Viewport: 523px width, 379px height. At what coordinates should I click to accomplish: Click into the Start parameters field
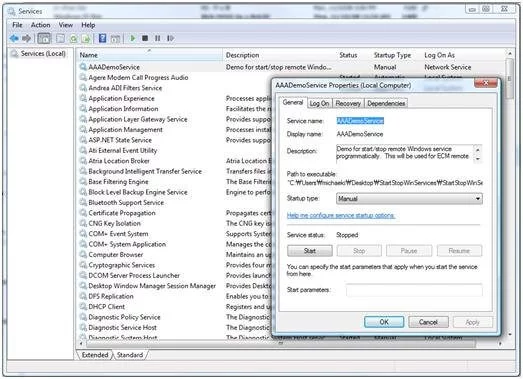(x=414, y=290)
